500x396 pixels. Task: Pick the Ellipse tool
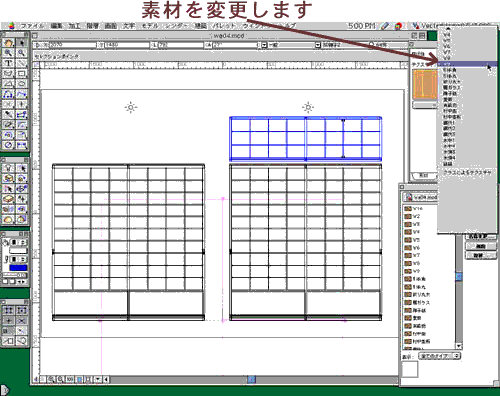(x=21, y=84)
